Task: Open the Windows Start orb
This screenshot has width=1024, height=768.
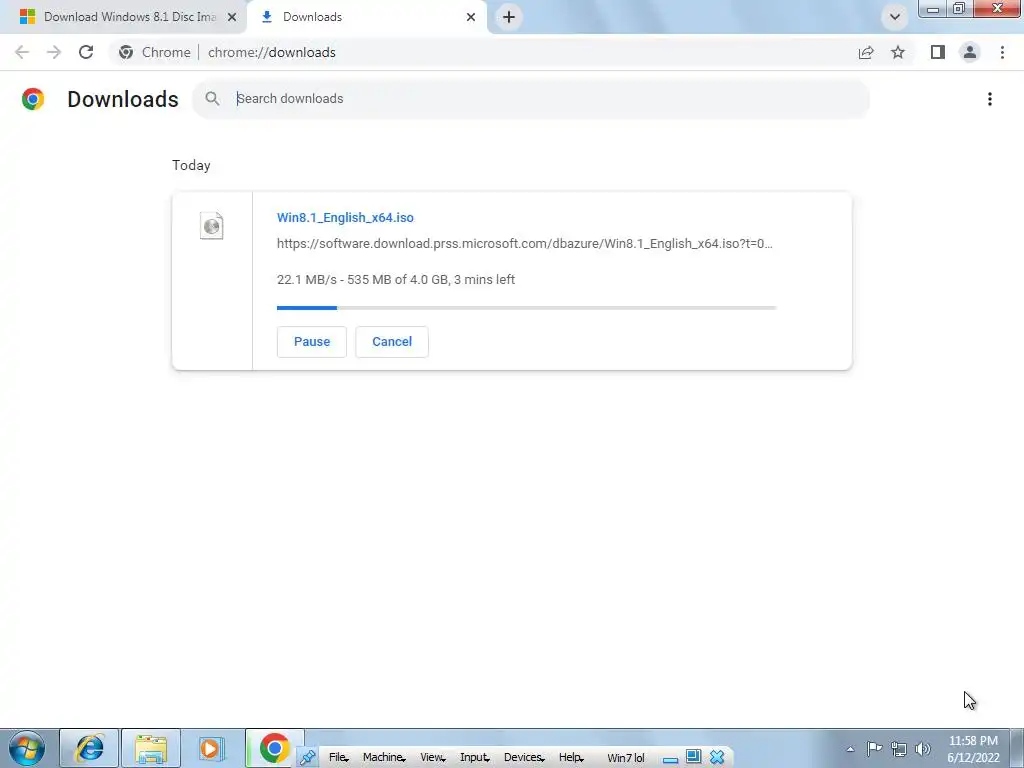Action: tap(27, 748)
